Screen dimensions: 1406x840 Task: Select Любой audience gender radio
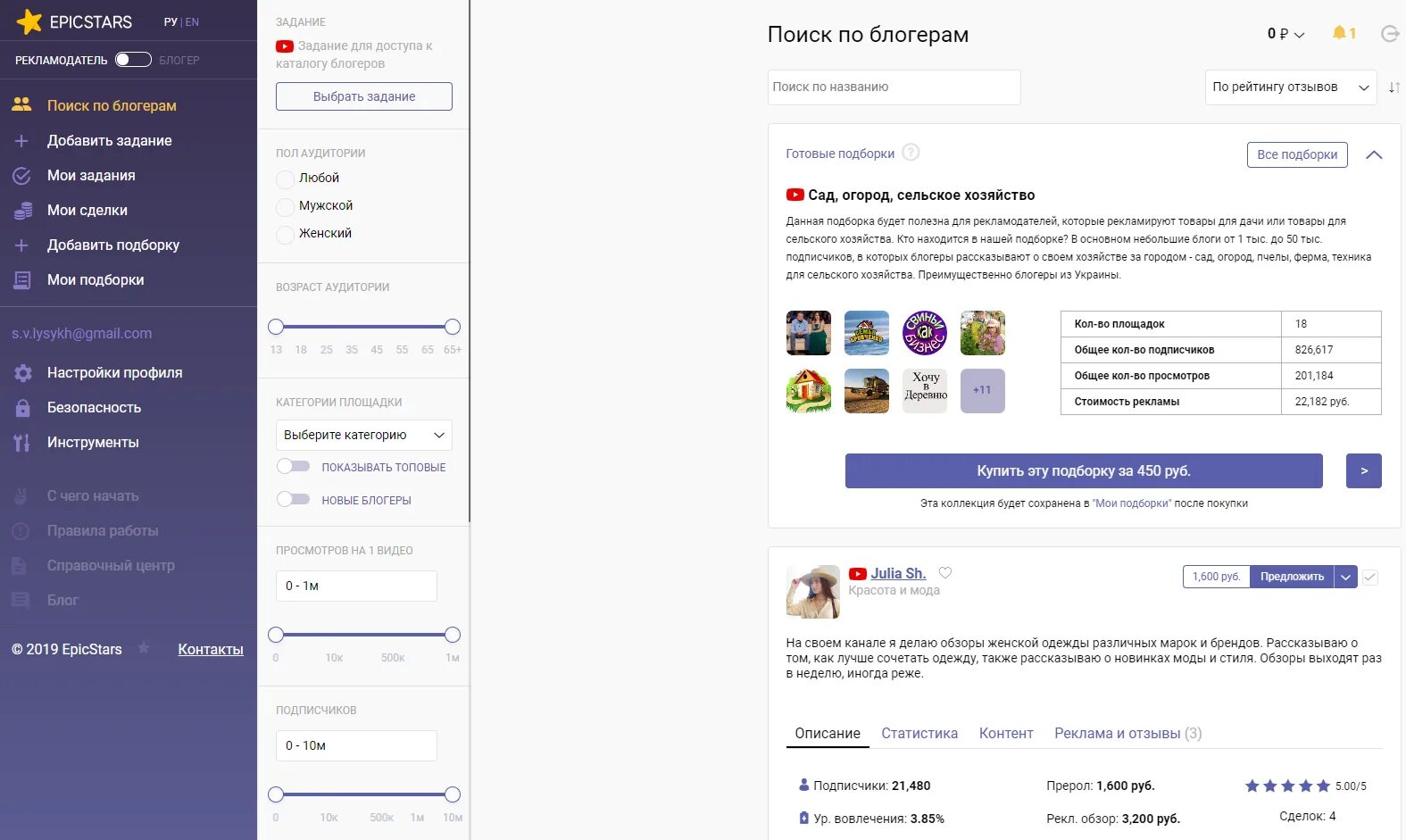click(285, 179)
